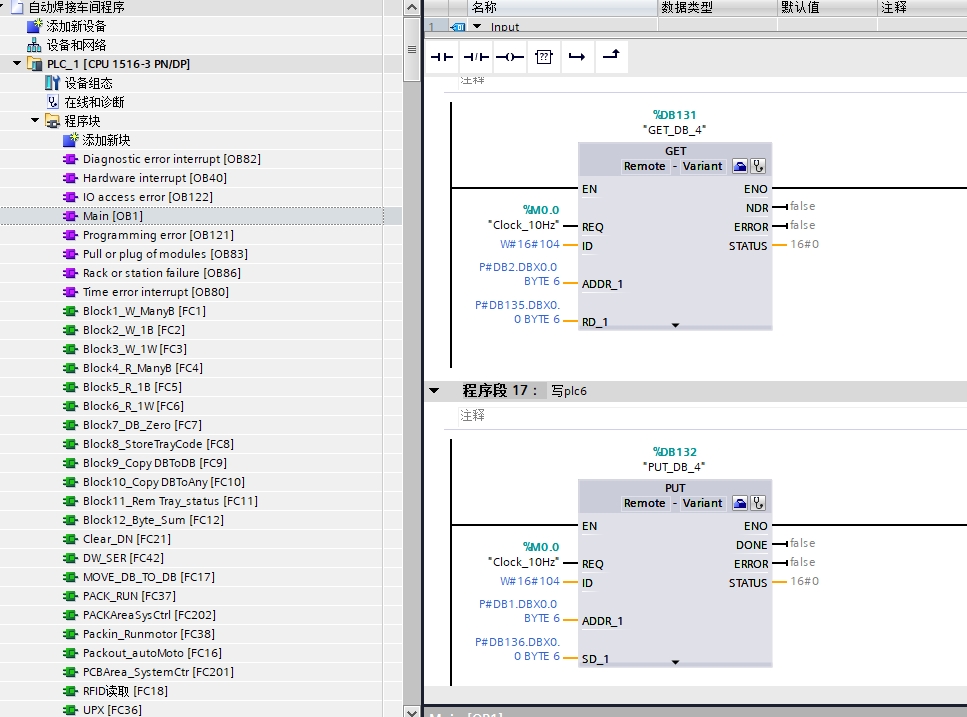This screenshot has width=967, height=717.
Task: Select PUT SD_1 pointer P#DB136.DBX0.0
Action: pyautogui.click(x=517, y=649)
